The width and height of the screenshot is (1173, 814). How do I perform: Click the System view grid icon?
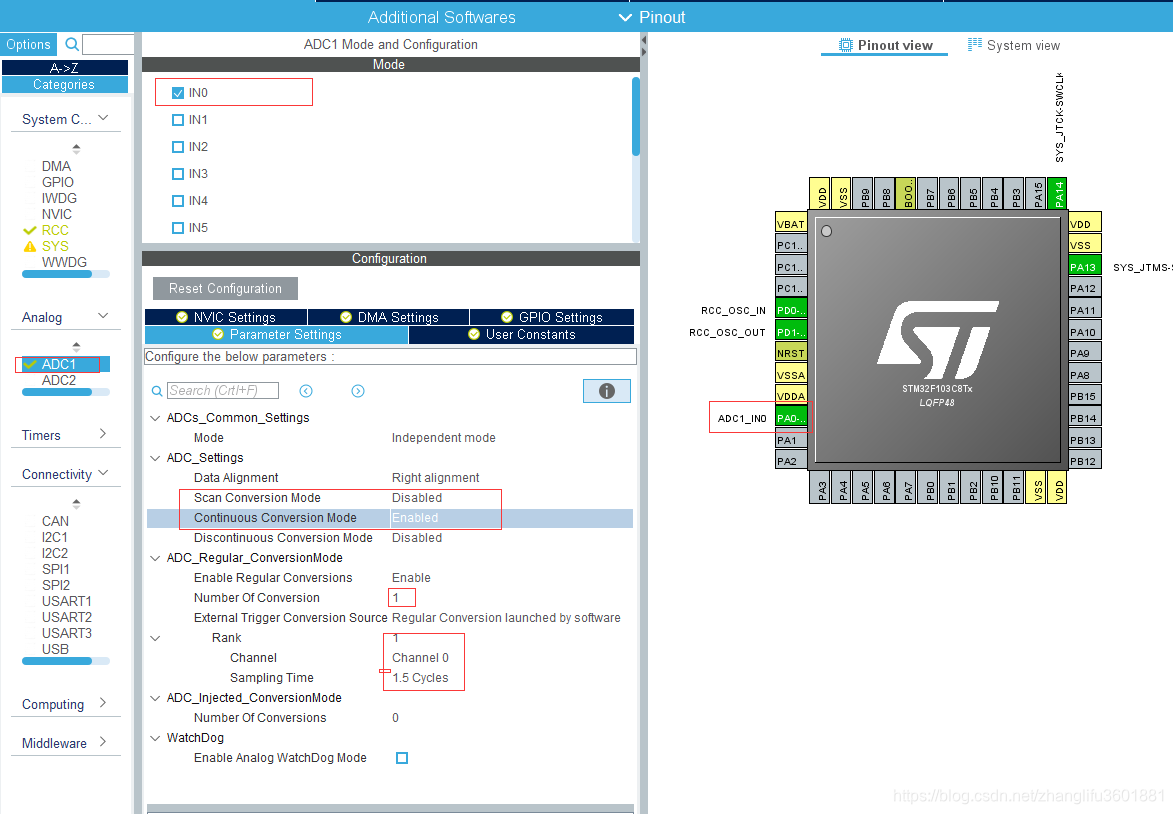coord(975,44)
